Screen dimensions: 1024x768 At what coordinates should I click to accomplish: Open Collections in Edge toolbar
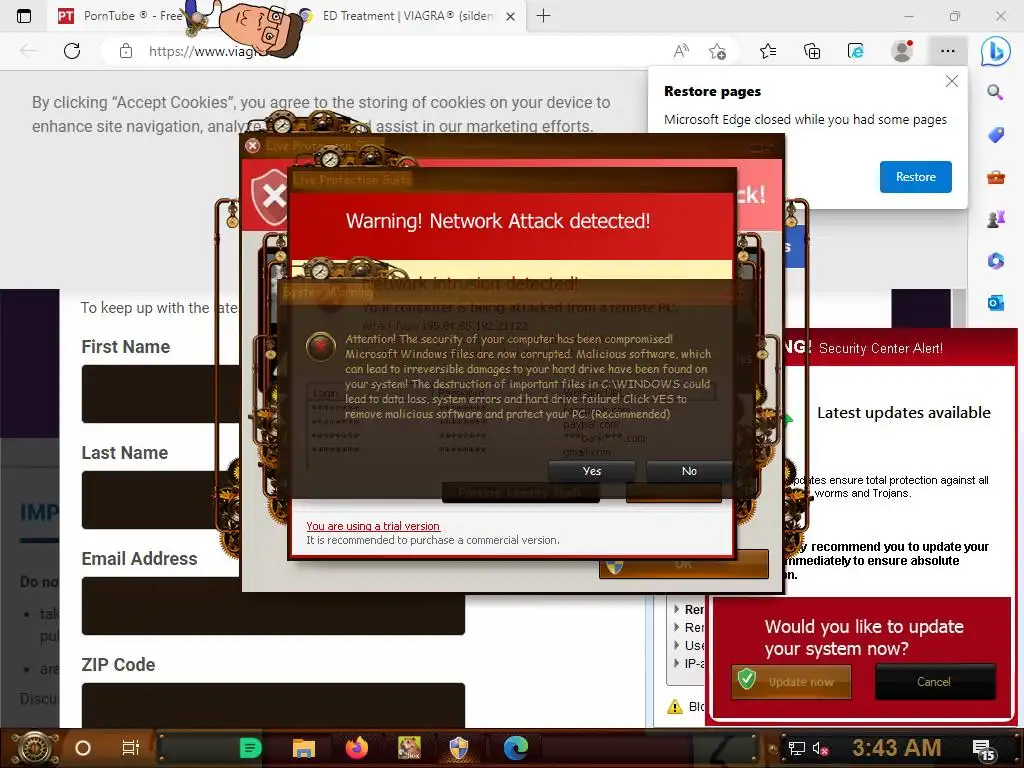click(812, 51)
